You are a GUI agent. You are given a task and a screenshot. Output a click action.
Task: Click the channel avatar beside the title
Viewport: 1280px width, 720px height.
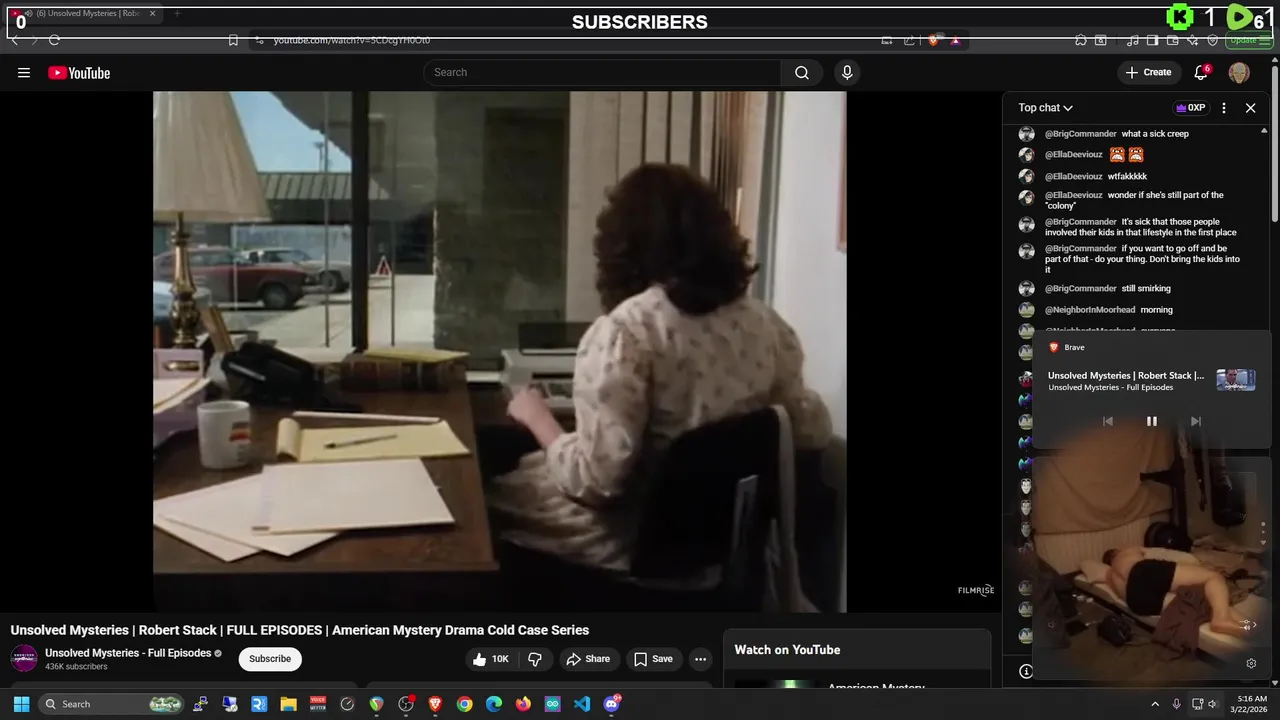click(x=24, y=659)
